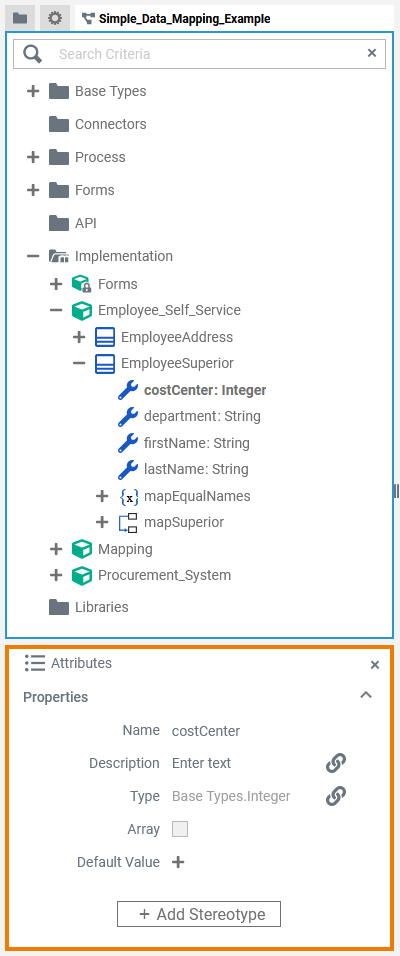The width and height of the screenshot is (400, 956).
Task: Select the department: String attribute
Action: click(202, 416)
